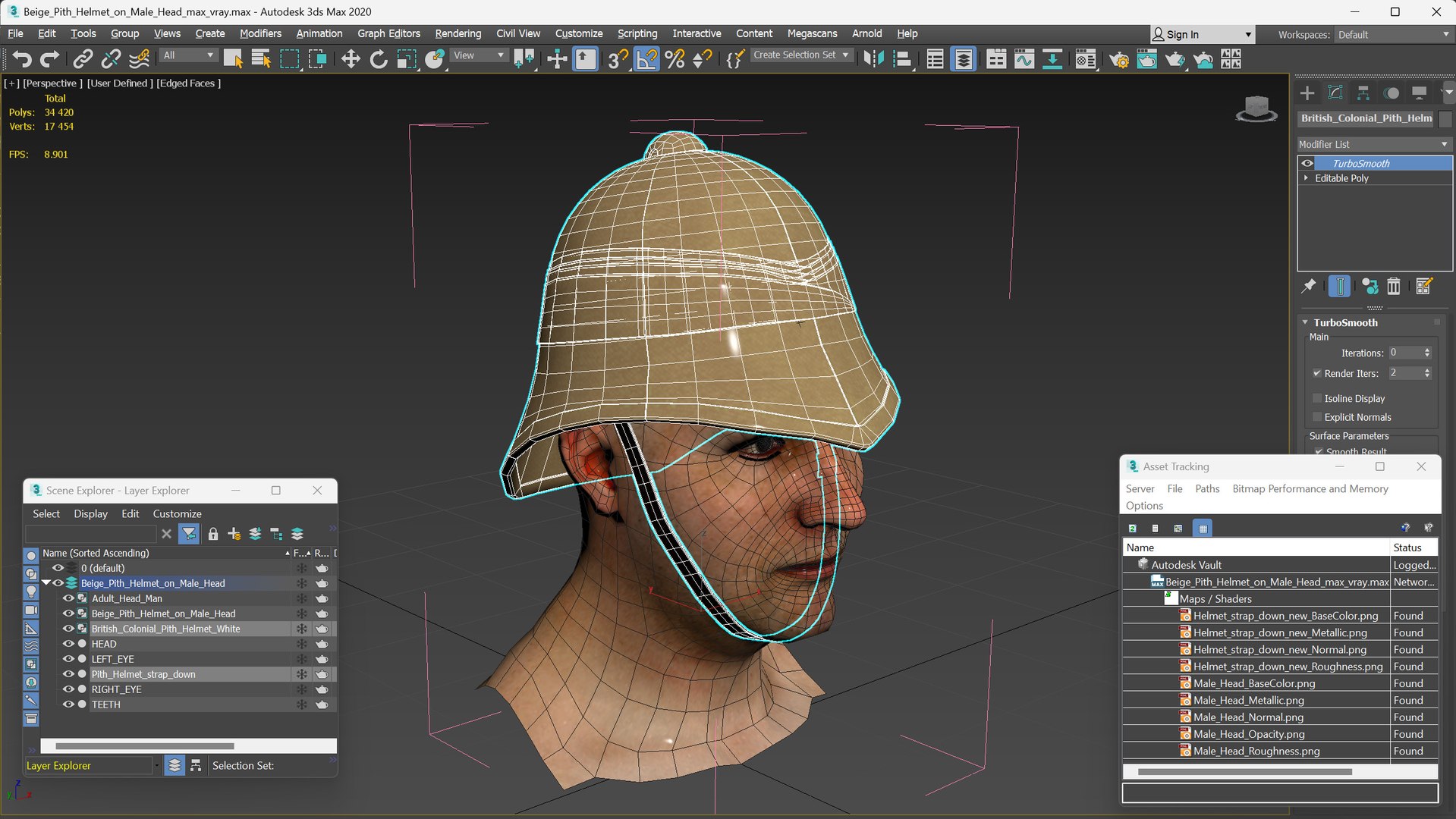
Task: Toggle the Percent Snap icon
Action: [675, 59]
